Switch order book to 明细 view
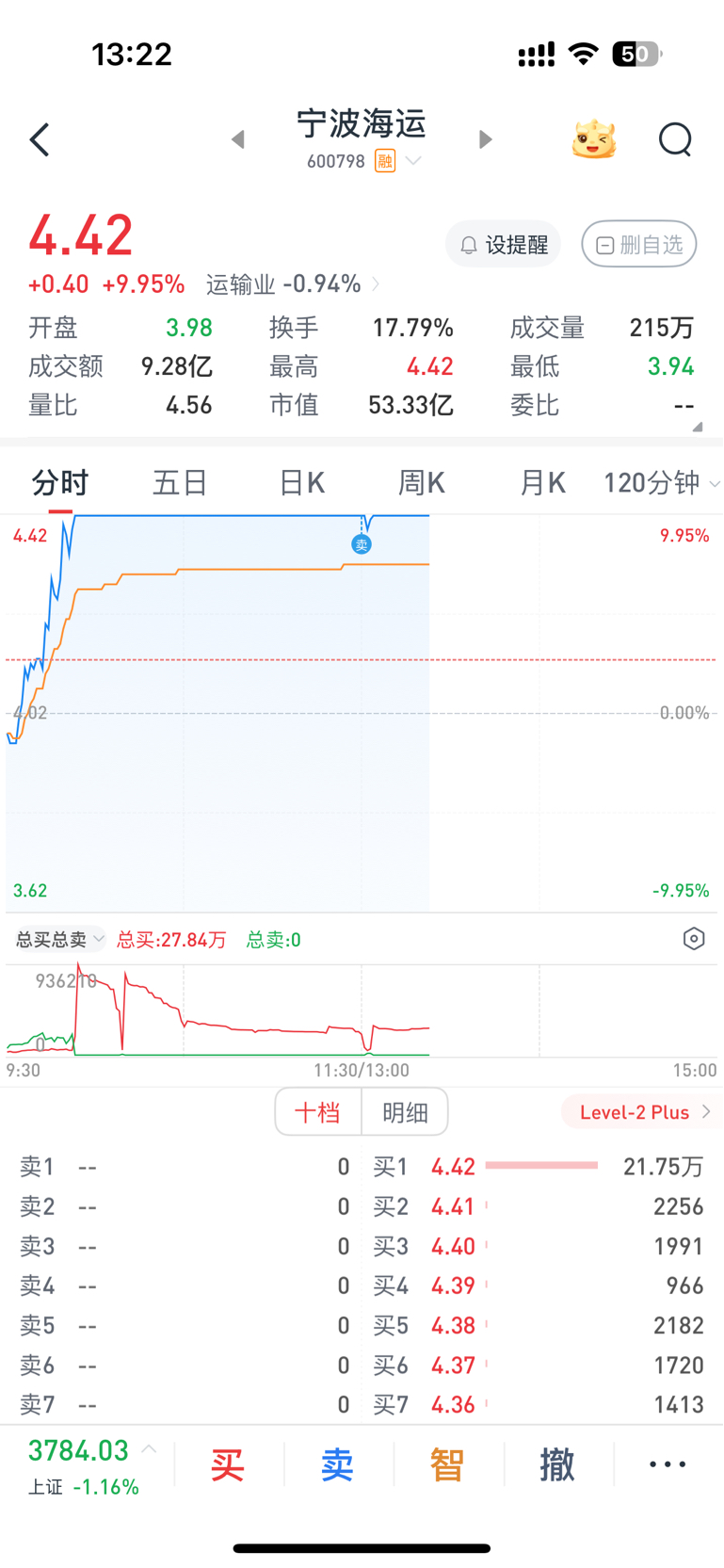 (x=405, y=1112)
